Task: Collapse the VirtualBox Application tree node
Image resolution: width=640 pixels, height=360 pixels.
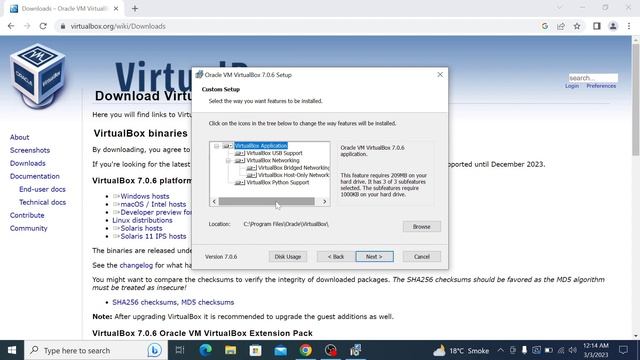Action: [x=216, y=146]
